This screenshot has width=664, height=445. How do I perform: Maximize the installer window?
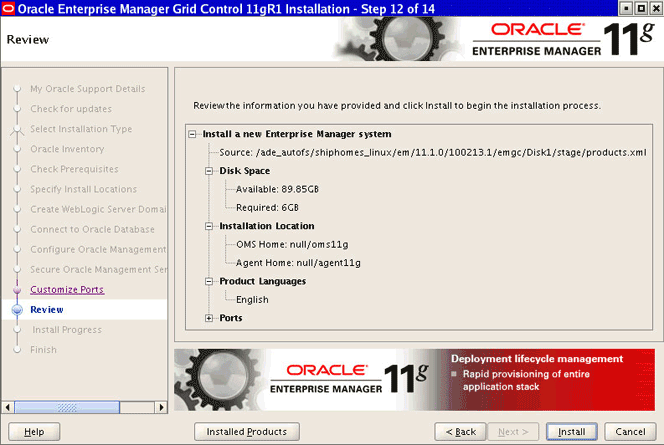tap(642, 8)
